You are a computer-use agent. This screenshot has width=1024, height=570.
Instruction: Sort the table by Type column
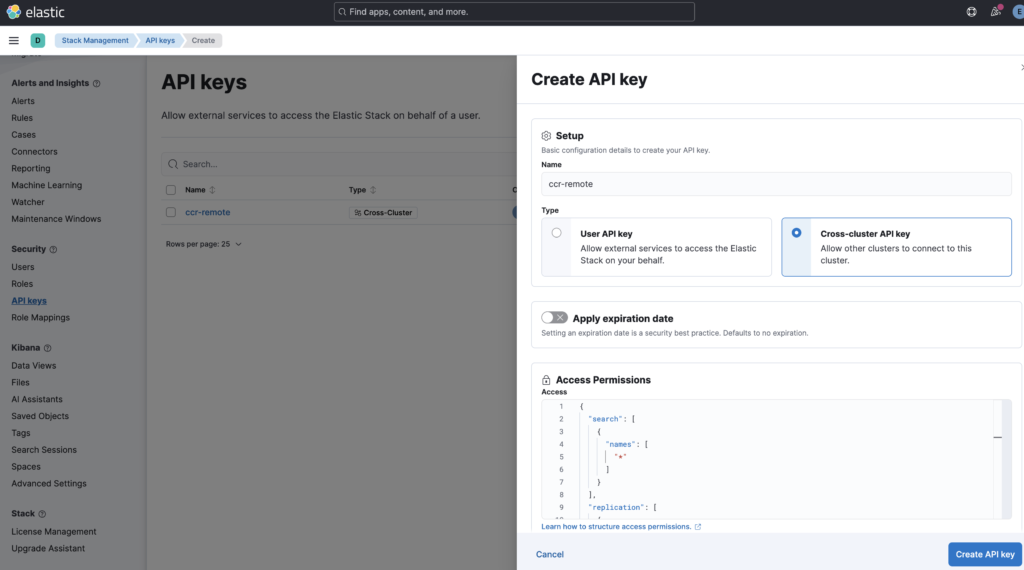coord(362,190)
